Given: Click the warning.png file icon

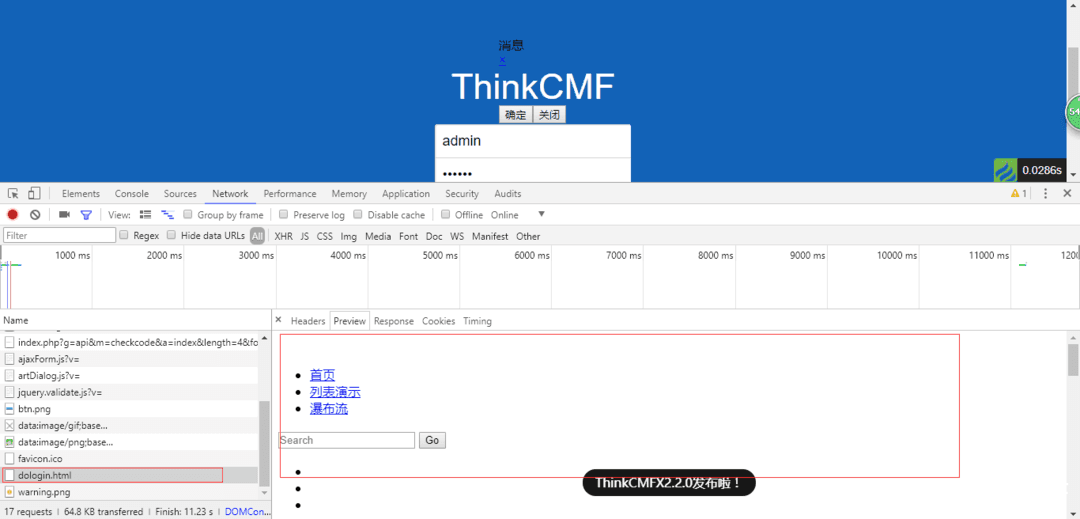Looking at the screenshot, I should [x=10, y=492].
